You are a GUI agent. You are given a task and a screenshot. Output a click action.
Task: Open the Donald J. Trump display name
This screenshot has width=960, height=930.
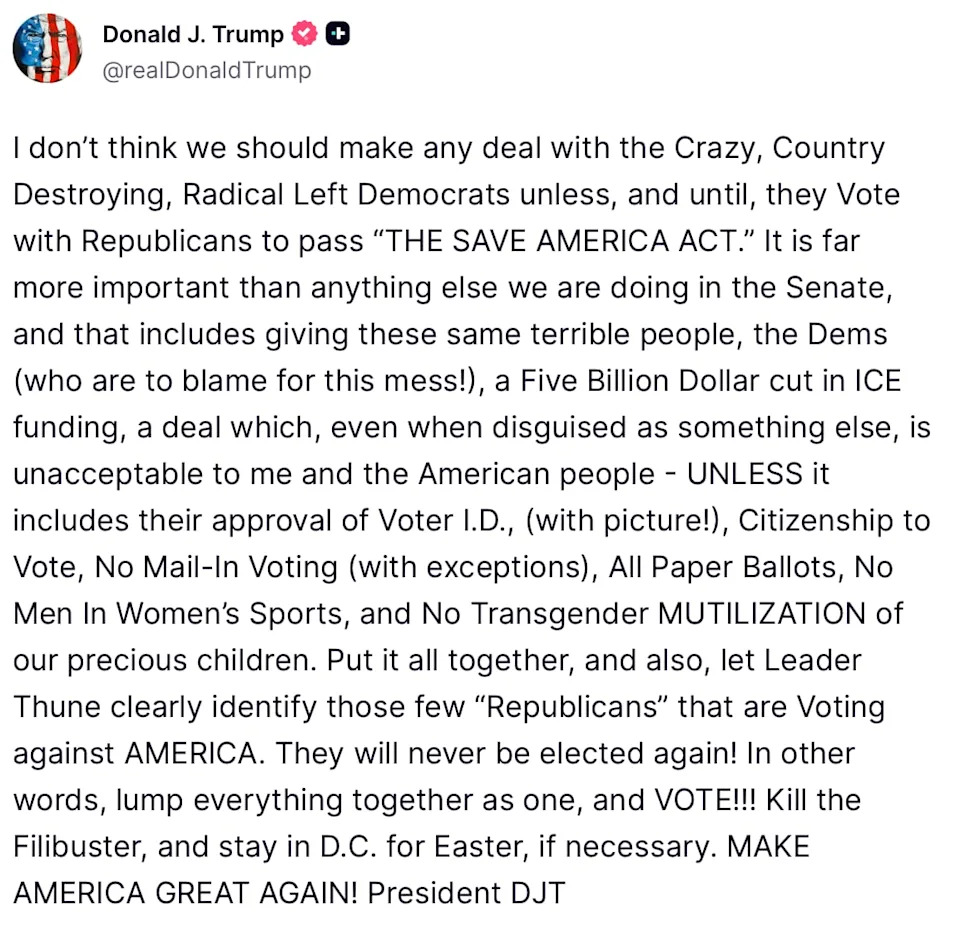coord(193,35)
